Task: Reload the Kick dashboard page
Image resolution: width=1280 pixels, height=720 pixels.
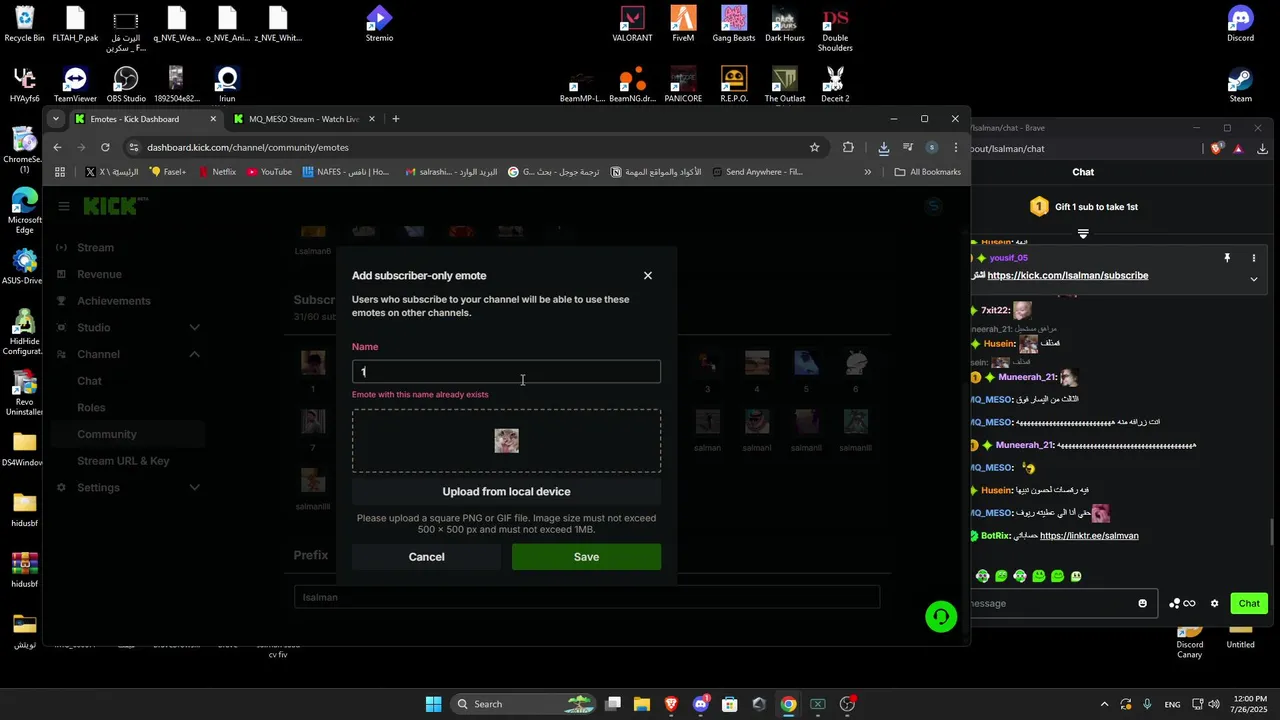Action: point(105,147)
